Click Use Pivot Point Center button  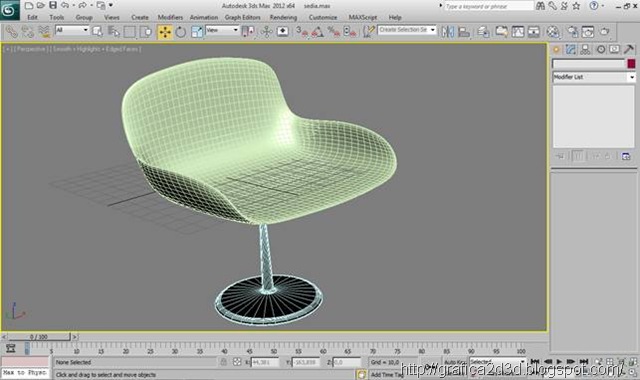(248, 31)
